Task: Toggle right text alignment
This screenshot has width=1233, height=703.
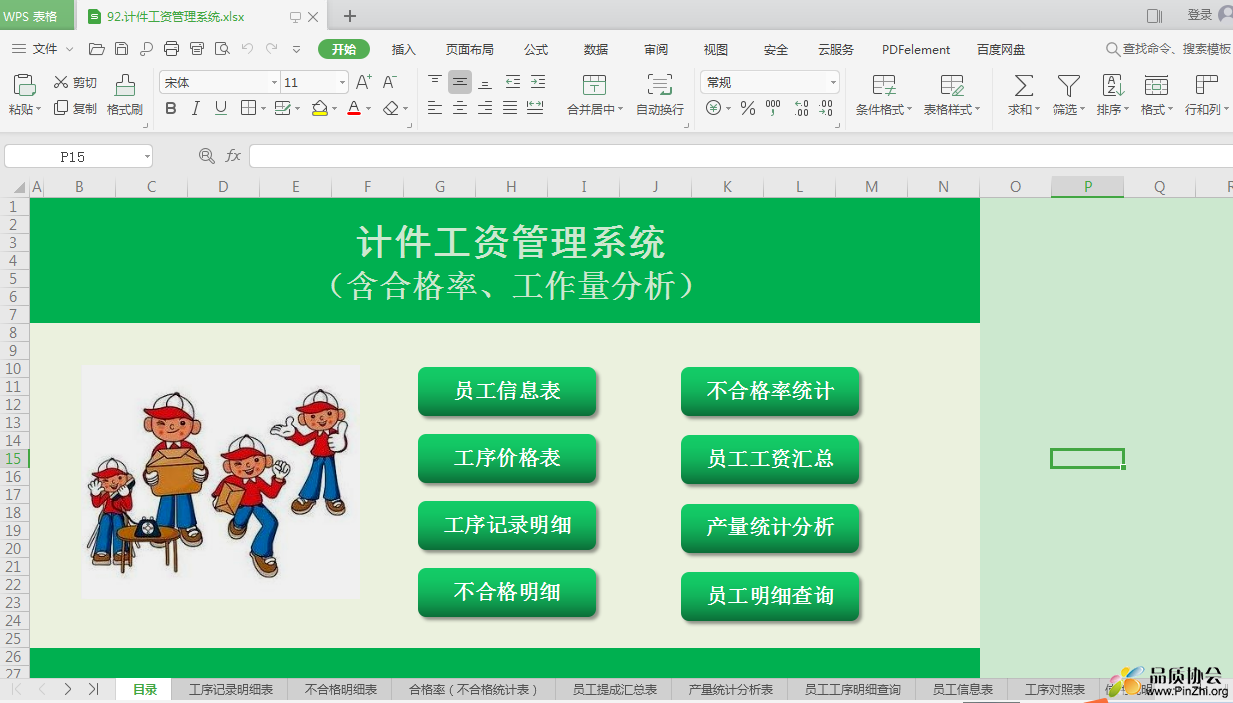Action: point(485,108)
